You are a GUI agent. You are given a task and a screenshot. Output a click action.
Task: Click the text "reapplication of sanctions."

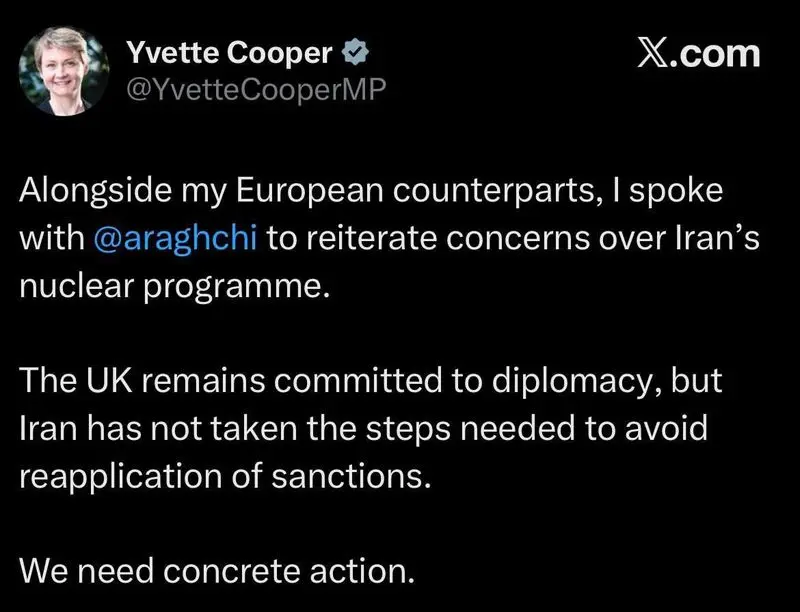click(225, 476)
